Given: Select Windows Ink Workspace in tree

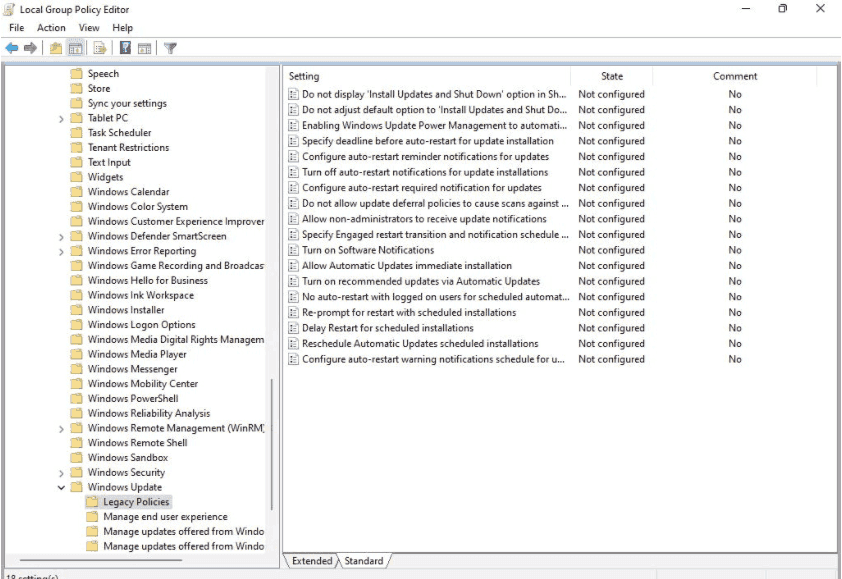Looking at the screenshot, I should pyautogui.click(x=141, y=295).
